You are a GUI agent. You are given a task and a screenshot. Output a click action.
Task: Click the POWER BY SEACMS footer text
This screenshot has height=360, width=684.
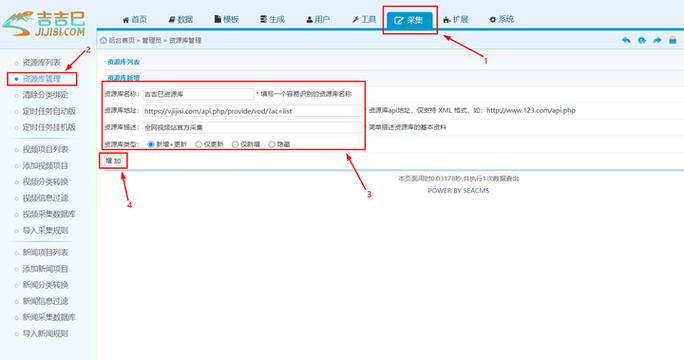pyautogui.click(x=458, y=191)
